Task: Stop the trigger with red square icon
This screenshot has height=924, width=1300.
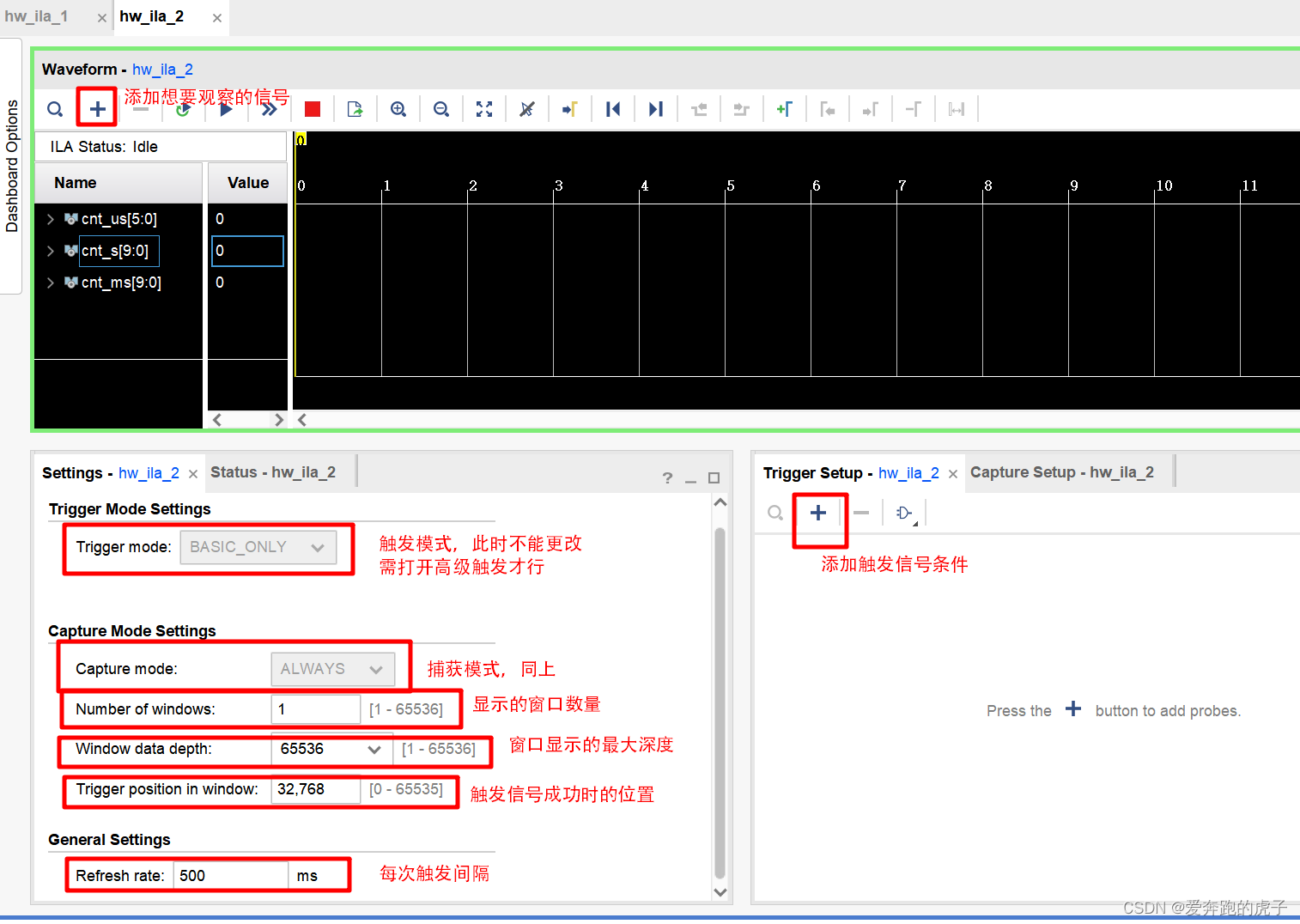Action: tap(312, 108)
